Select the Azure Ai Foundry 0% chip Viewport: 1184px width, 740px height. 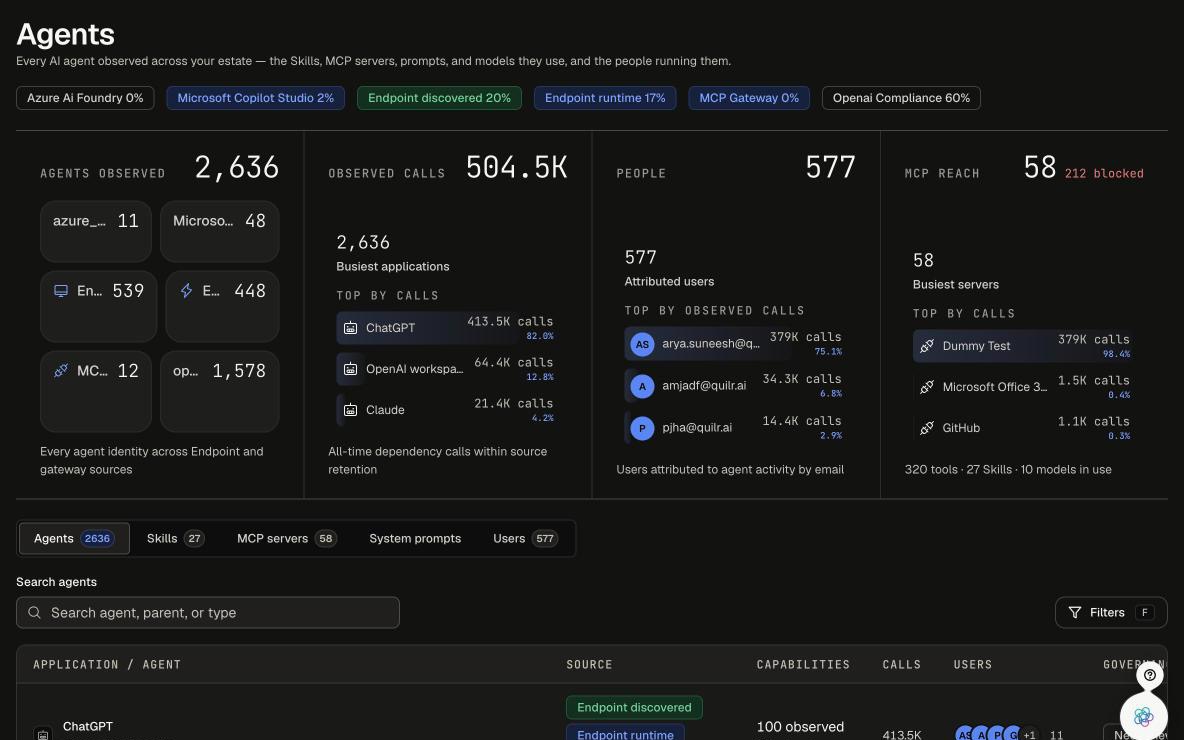pyautogui.click(x=85, y=98)
